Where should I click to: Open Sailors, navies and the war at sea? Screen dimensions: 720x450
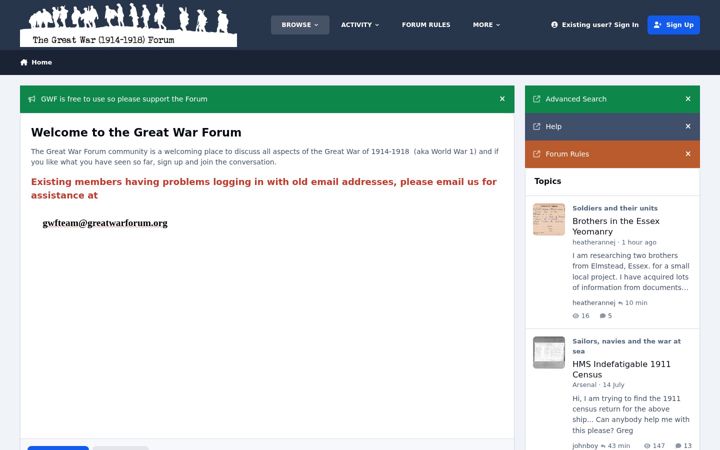coord(626,346)
